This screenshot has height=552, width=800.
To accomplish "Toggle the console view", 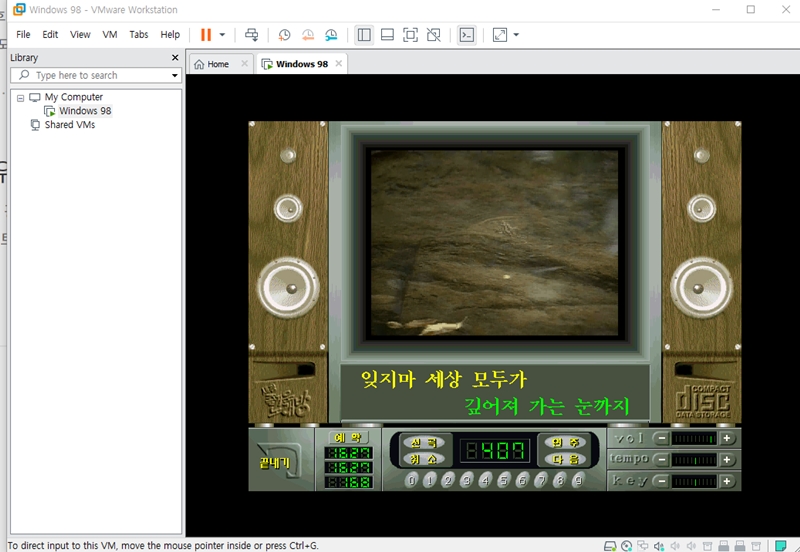I will 466,35.
